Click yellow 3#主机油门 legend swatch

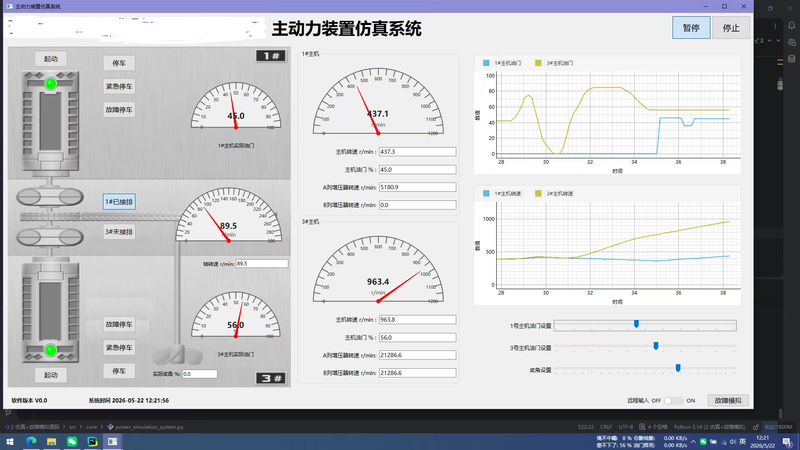[x=538, y=63]
